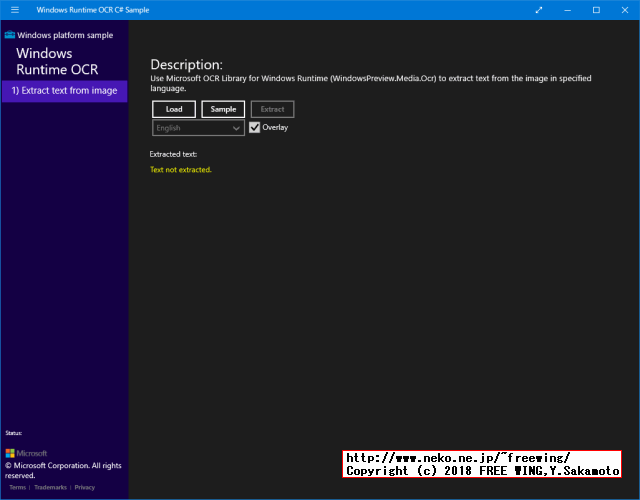Open the Privacy link
The width and height of the screenshot is (640, 500).
click(84, 487)
